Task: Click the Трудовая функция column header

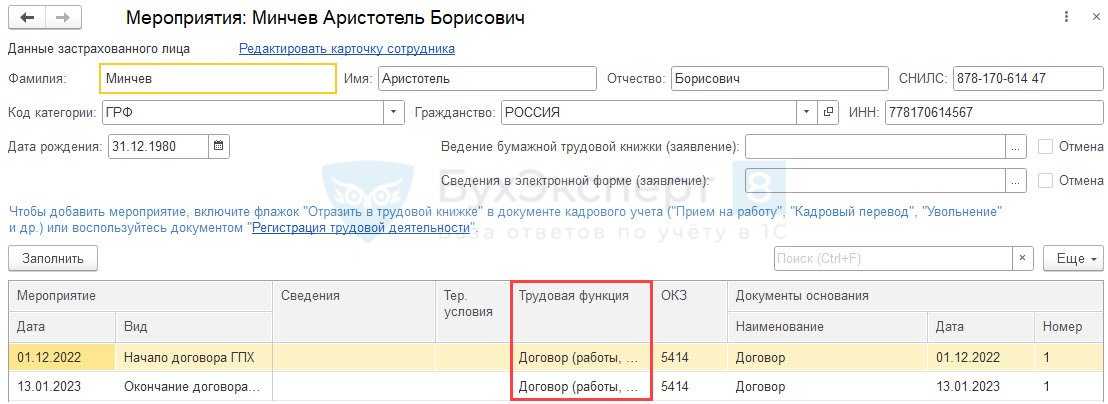Action: coord(574,296)
